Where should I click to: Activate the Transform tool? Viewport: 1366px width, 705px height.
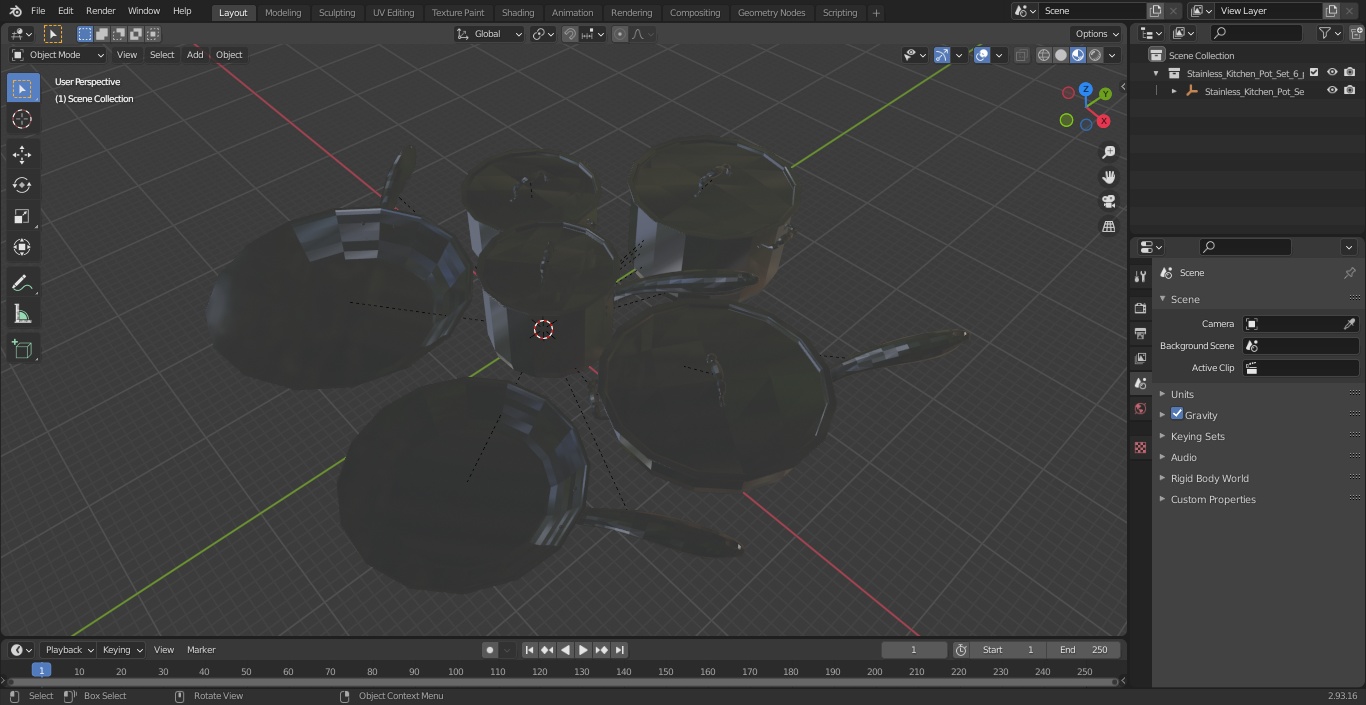coord(22,247)
